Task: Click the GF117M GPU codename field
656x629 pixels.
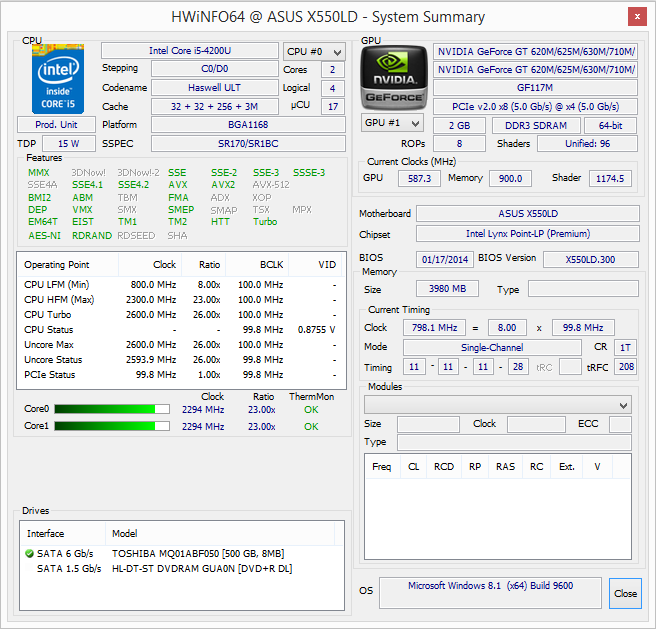Action: 535,88
